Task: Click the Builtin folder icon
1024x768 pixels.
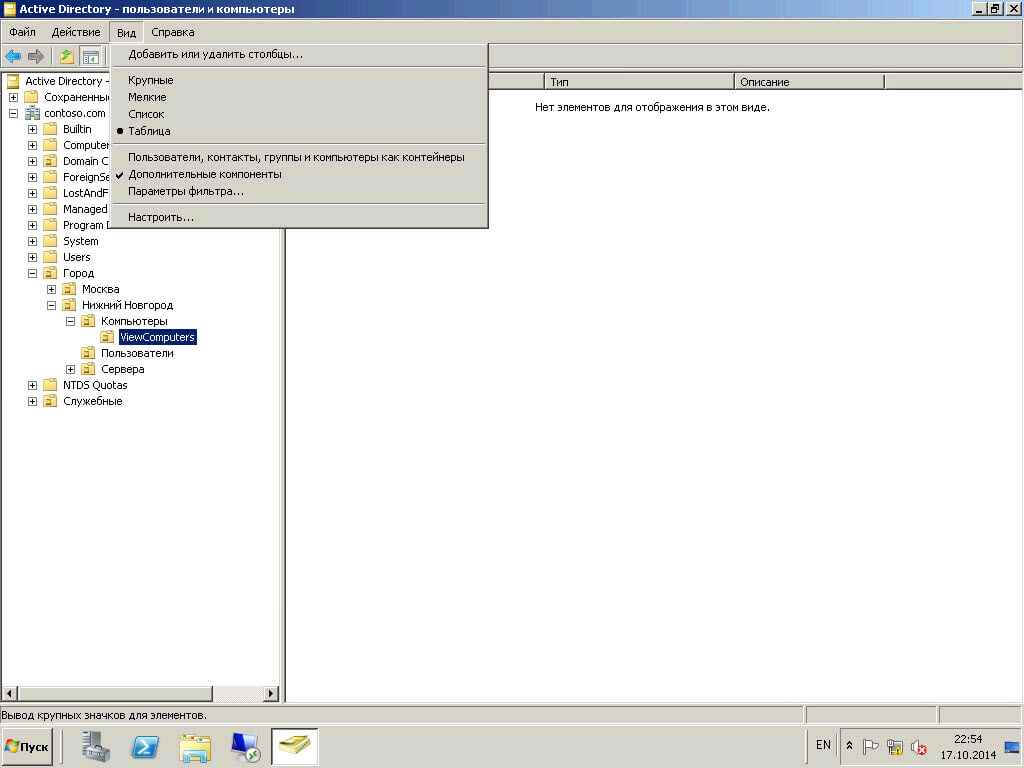Action: coord(50,129)
